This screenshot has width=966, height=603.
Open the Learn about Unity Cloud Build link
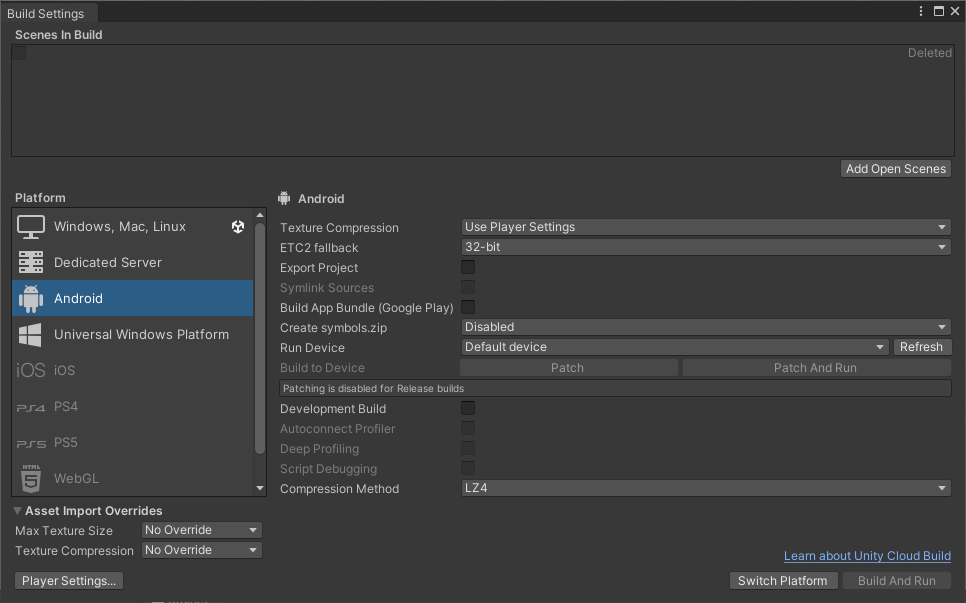pos(867,556)
